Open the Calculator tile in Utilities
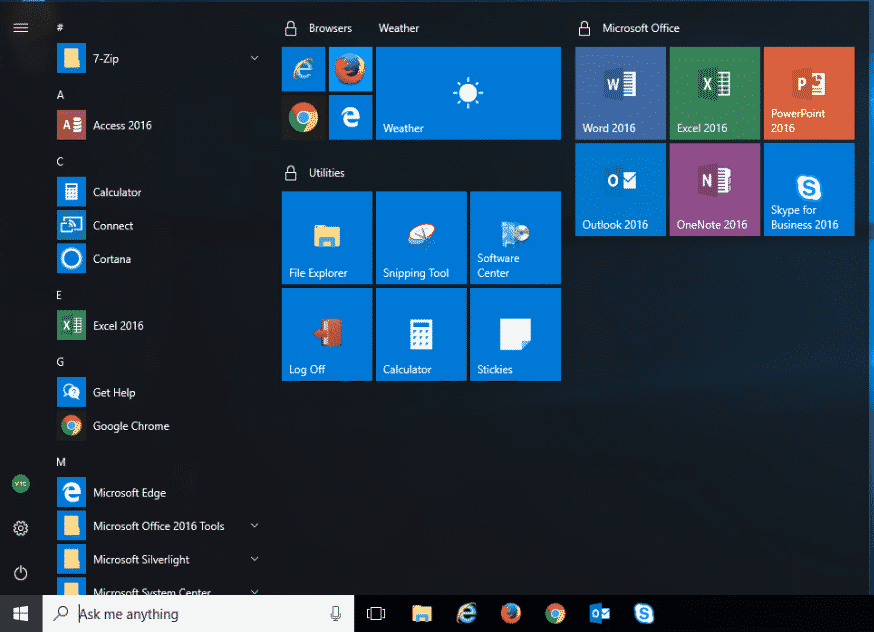This screenshot has height=632, width=874. [421, 334]
